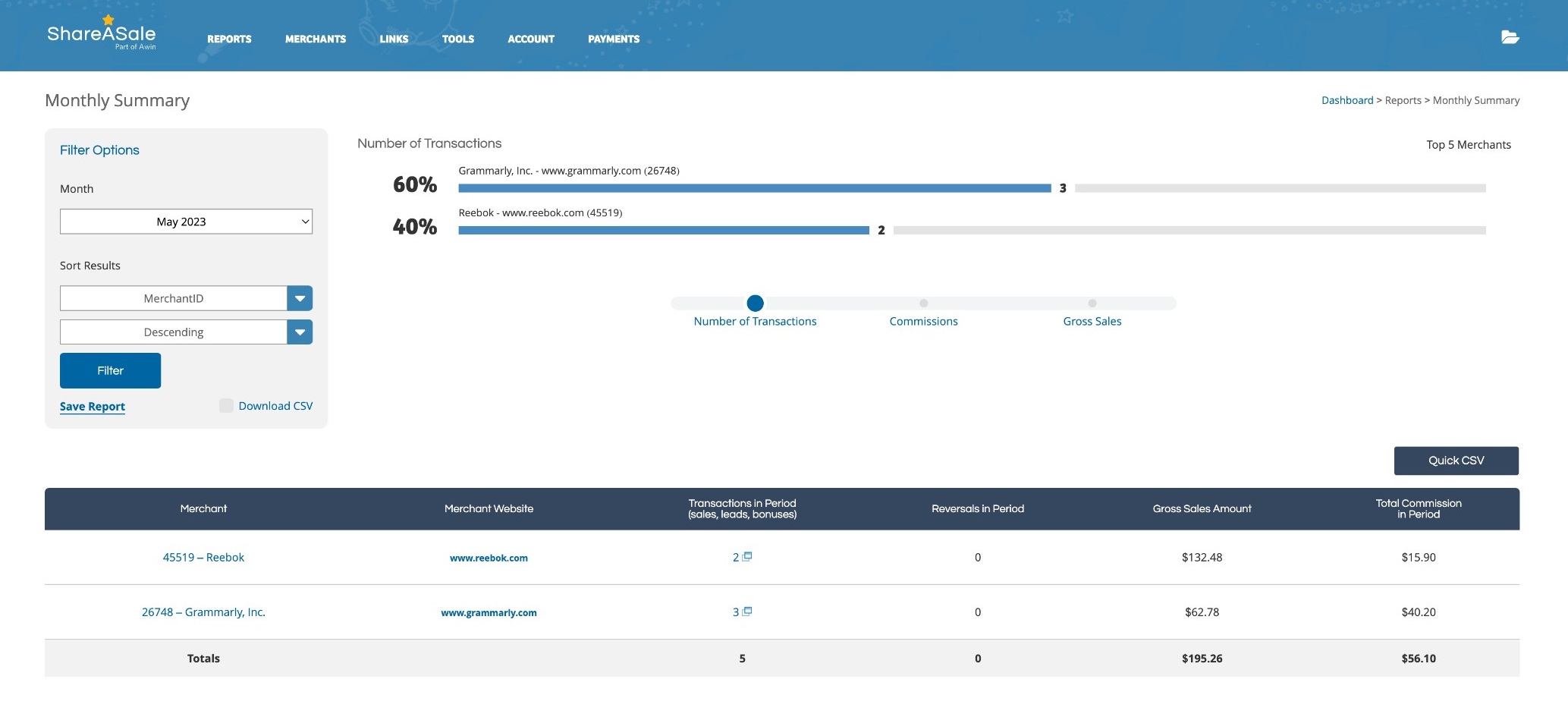Expand the MerchantID sort dropdown arrow
Screen dimensions: 1568x714
(300, 298)
